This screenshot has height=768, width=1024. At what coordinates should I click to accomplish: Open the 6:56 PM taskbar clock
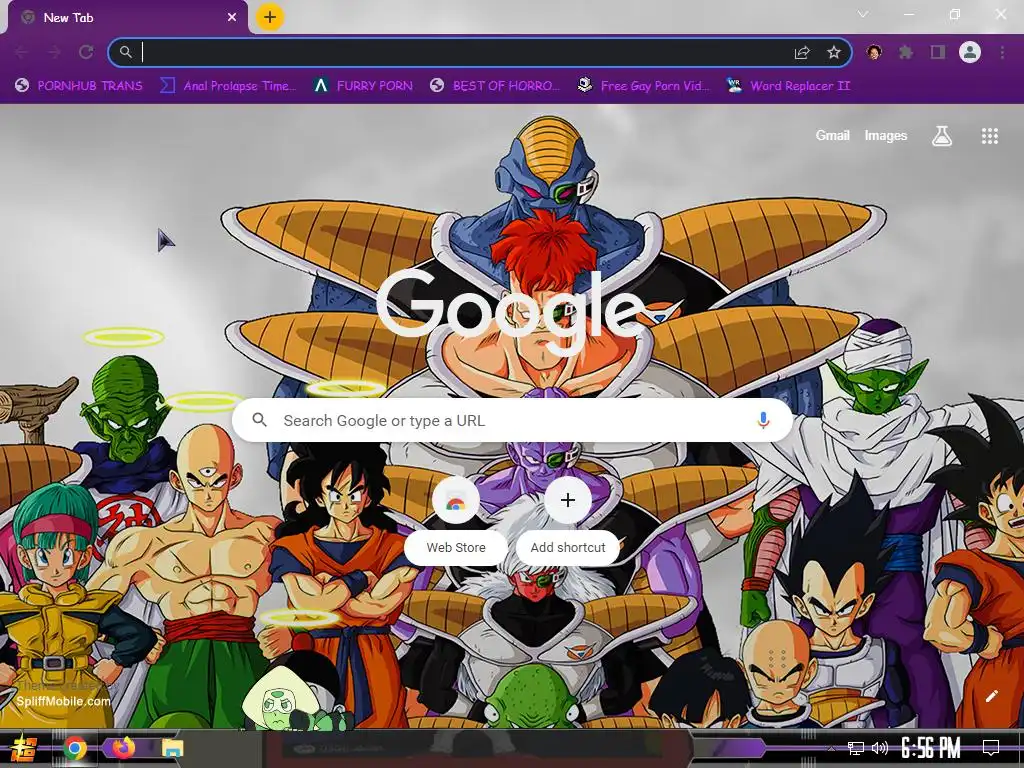[931, 748]
